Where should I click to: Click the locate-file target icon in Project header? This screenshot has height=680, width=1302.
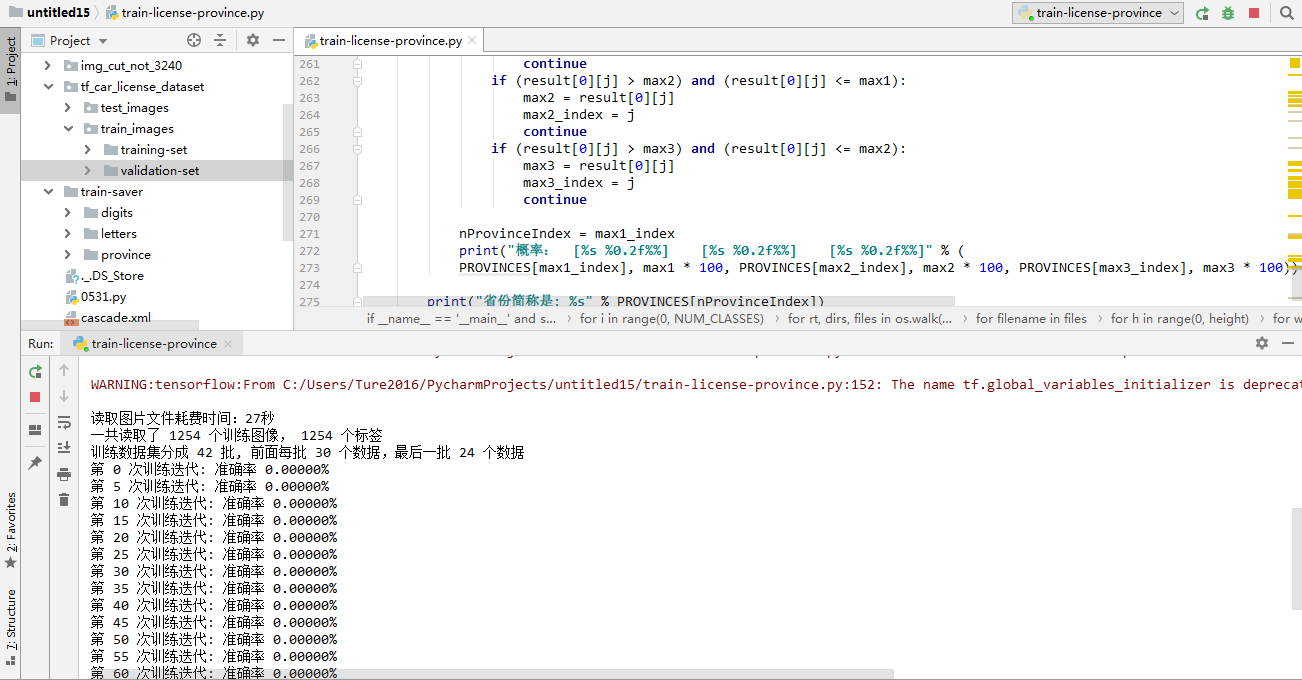(x=194, y=40)
